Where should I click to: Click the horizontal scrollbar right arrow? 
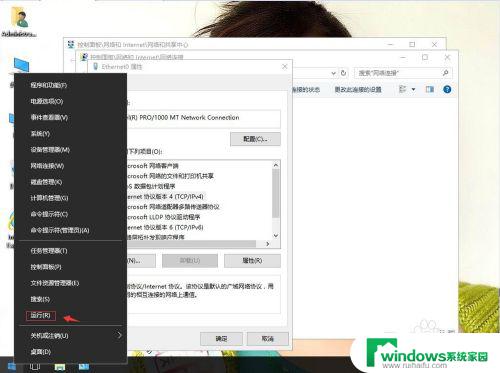pos(267,244)
